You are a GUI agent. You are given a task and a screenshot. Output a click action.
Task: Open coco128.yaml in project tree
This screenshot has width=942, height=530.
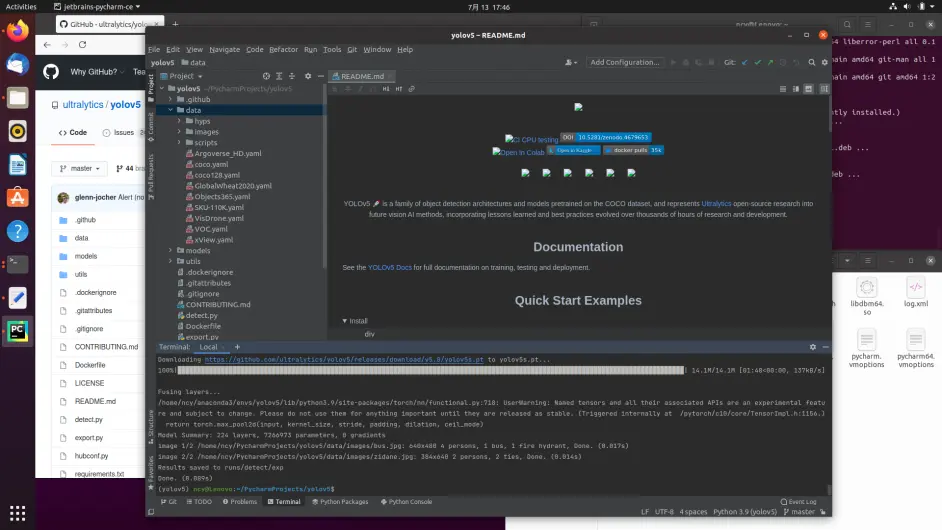click(x=213, y=175)
